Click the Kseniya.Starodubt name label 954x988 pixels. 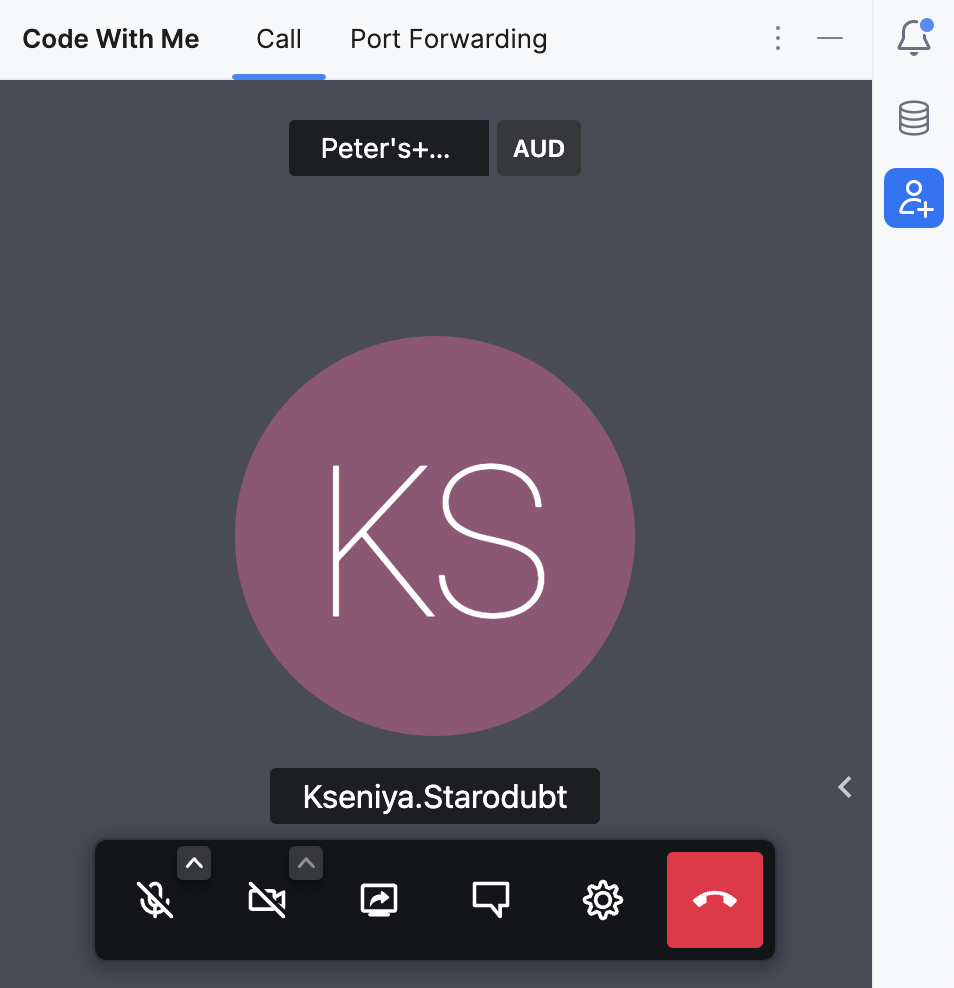[435, 796]
